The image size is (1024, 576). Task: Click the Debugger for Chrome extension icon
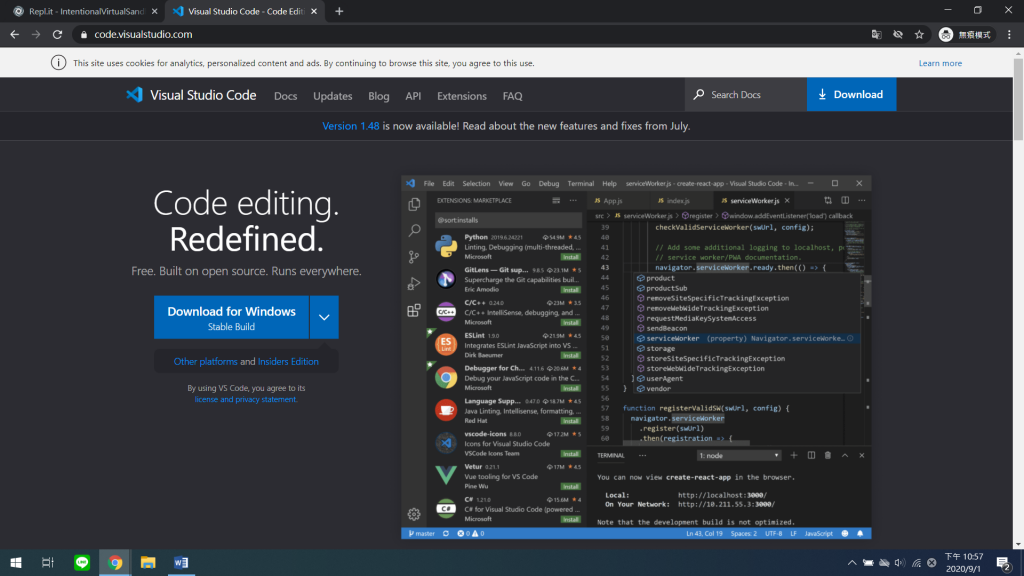coord(446,377)
